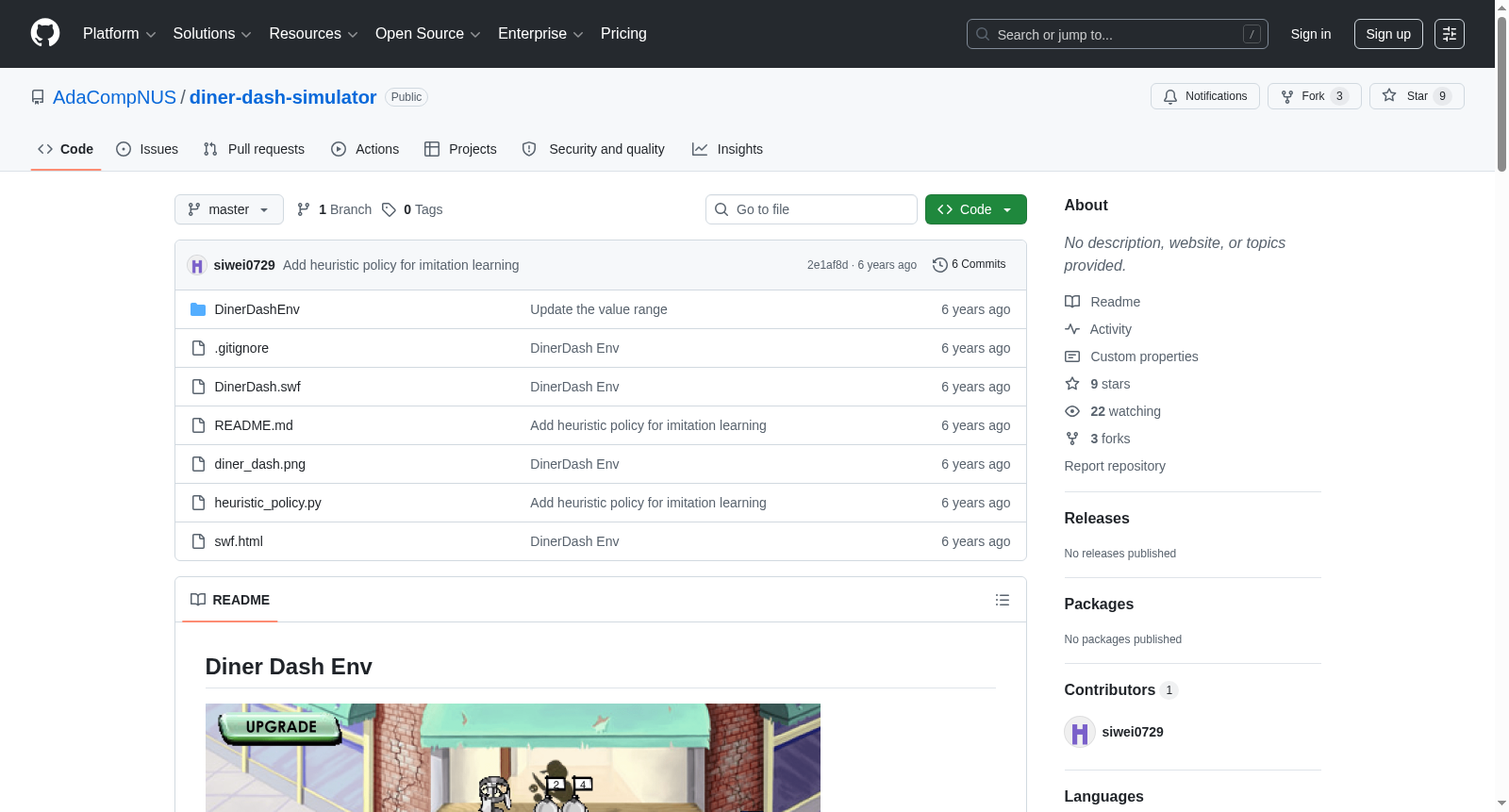Expand the master branch dropdown

(229, 209)
